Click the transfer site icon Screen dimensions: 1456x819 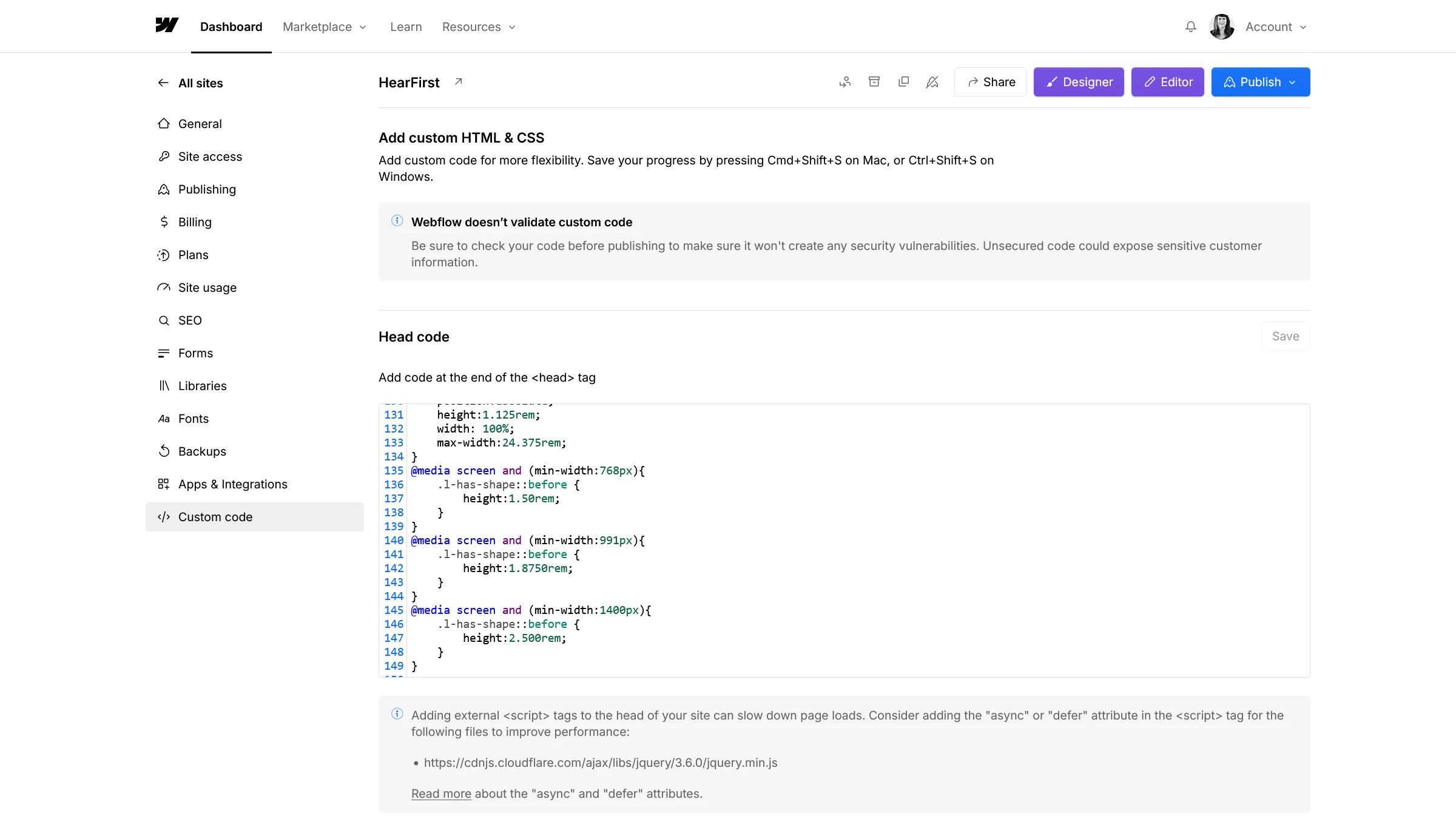(x=845, y=82)
